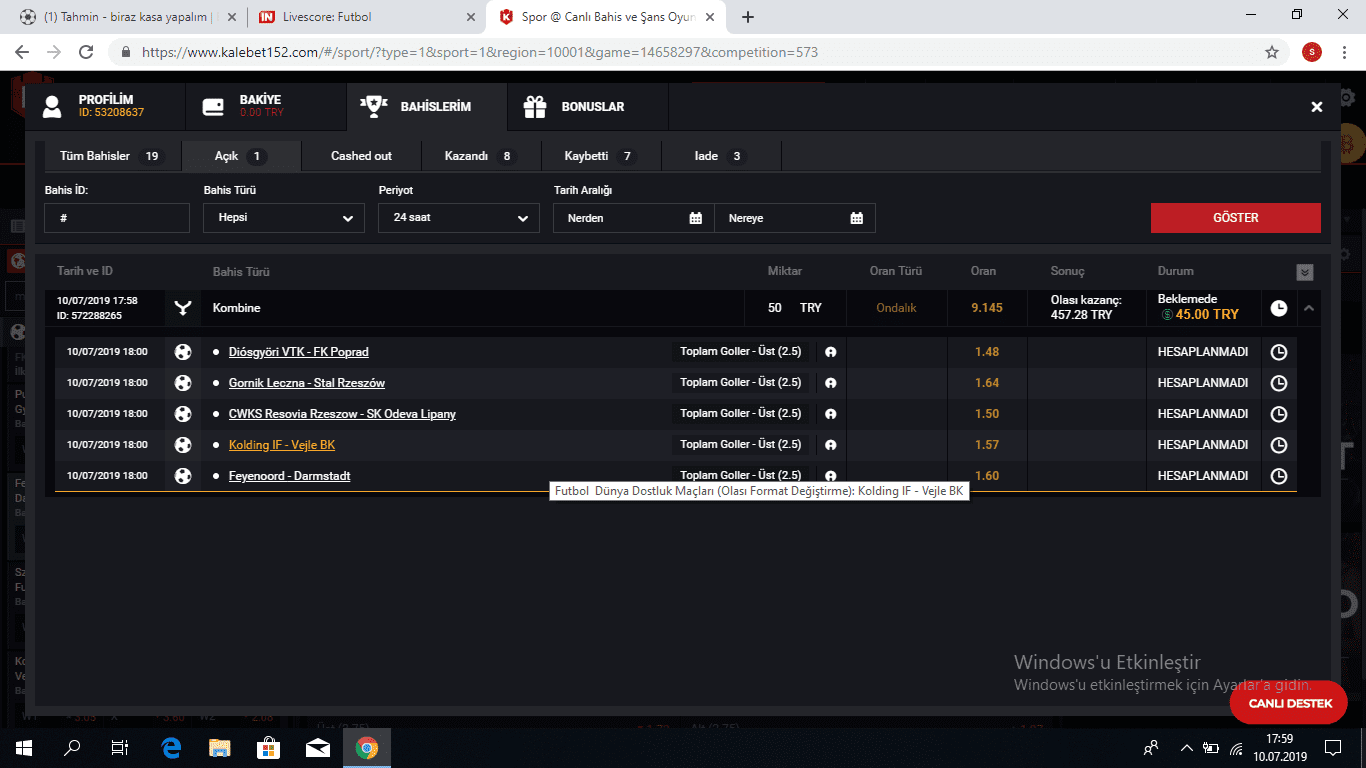Open the Mail app from taskbar

click(318, 747)
